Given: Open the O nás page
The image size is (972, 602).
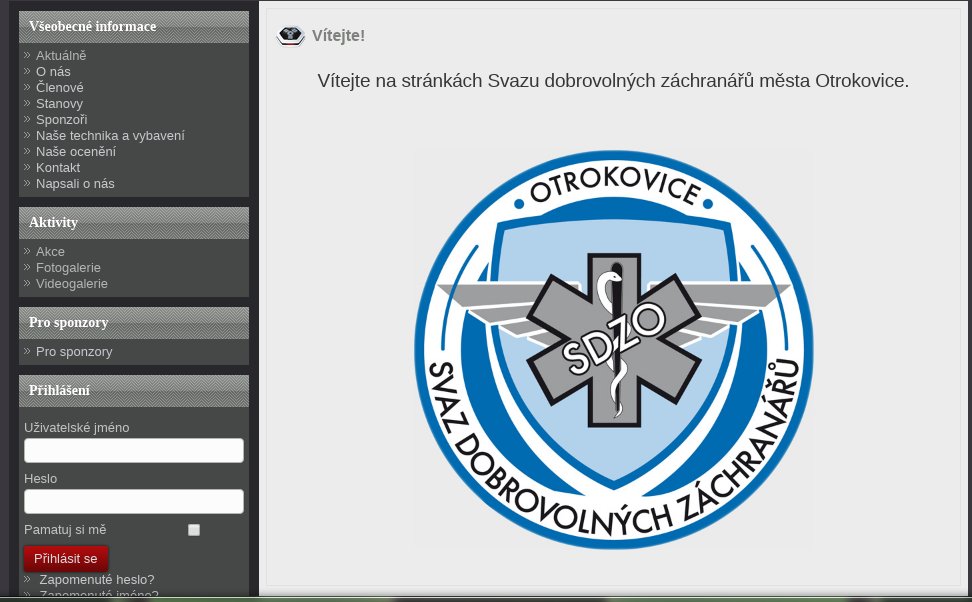Looking at the screenshot, I should [53, 72].
